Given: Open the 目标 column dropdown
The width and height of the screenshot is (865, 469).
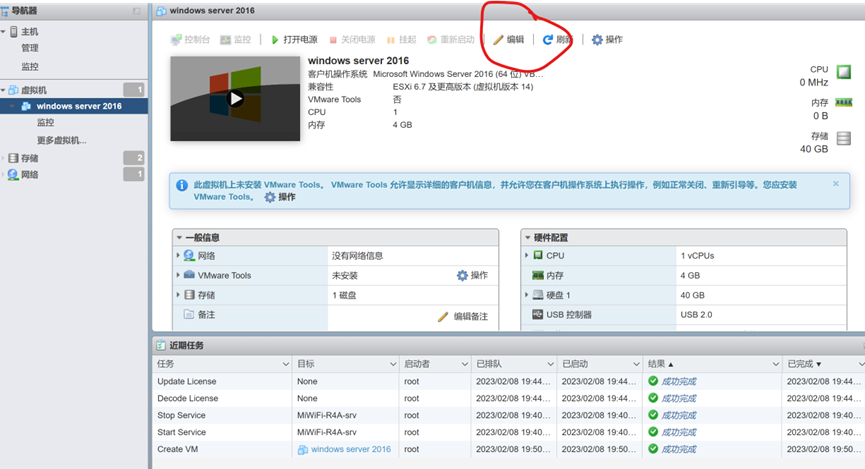Looking at the screenshot, I should (x=393, y=364).
